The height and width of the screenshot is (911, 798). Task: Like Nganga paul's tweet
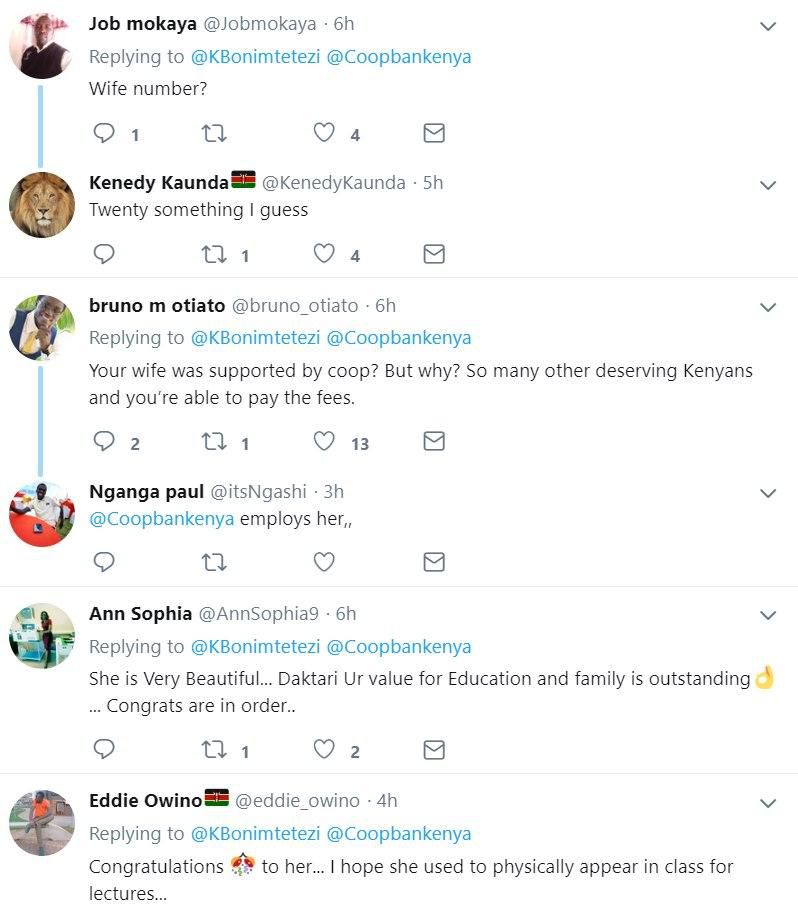point(324,562)
